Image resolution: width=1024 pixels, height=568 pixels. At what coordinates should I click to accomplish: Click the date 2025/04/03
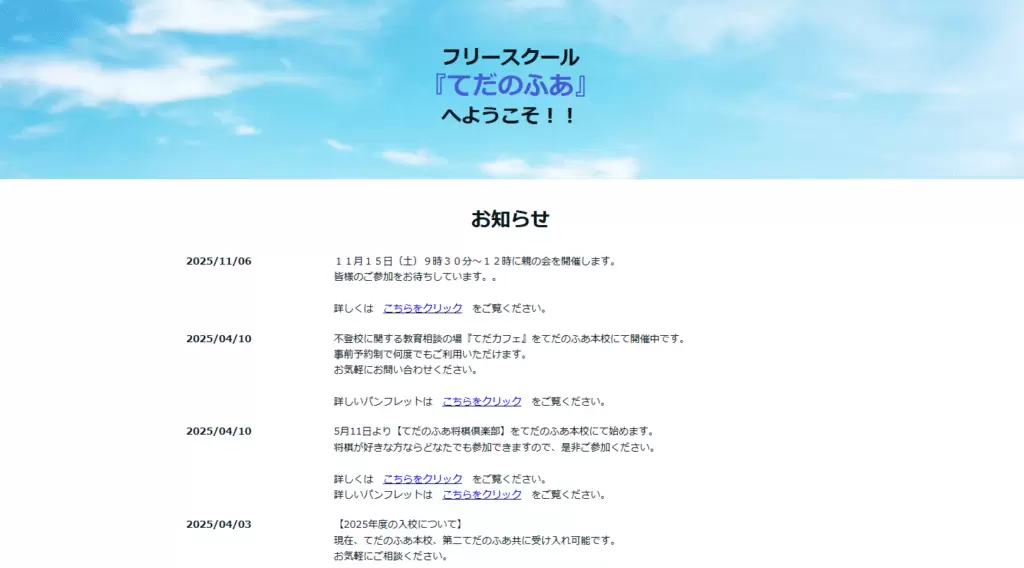(x=219, y=524)
